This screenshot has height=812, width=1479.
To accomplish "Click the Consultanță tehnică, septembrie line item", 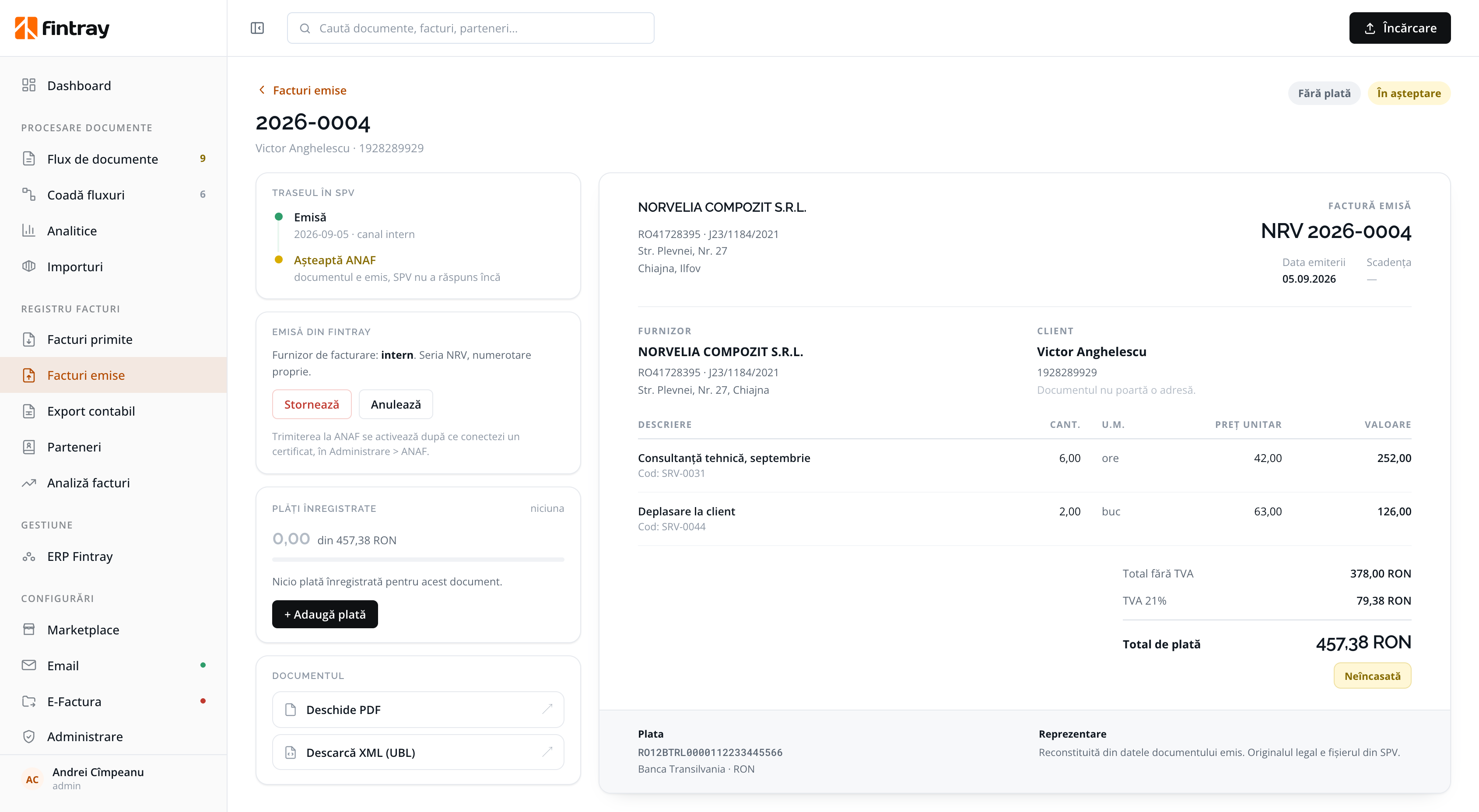I will point(1024,465).
